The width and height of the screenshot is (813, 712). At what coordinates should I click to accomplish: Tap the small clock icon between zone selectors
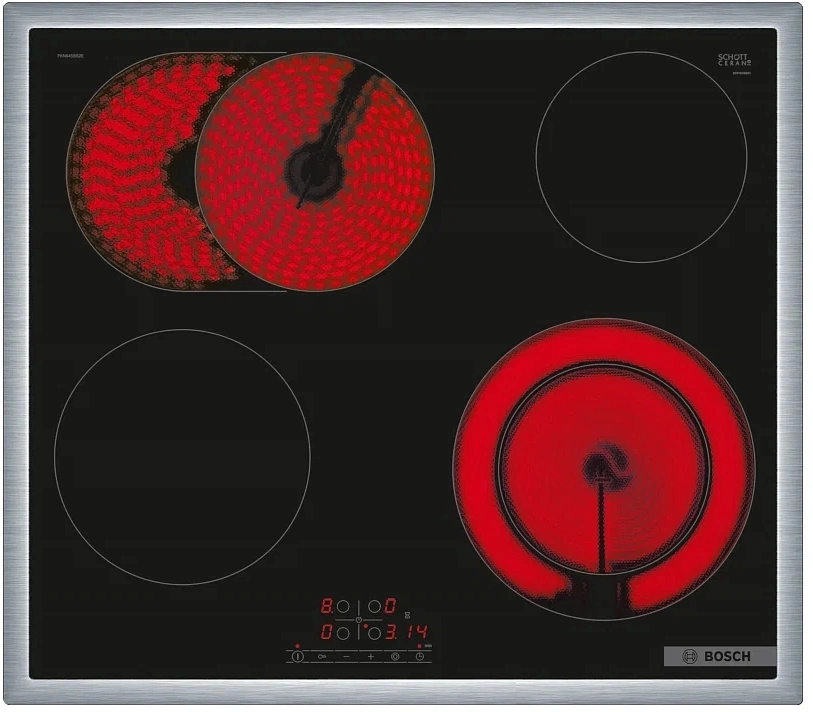click(x=359, y=620)
